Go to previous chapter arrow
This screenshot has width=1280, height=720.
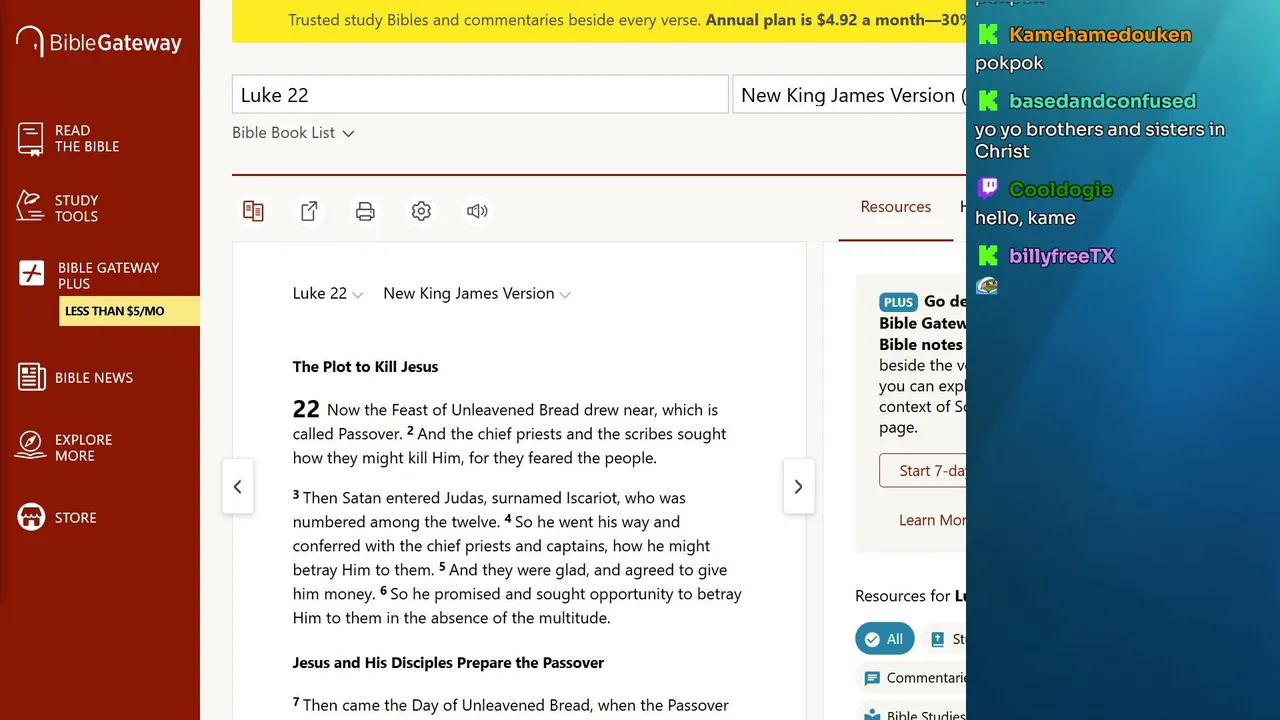pos(237,487)
